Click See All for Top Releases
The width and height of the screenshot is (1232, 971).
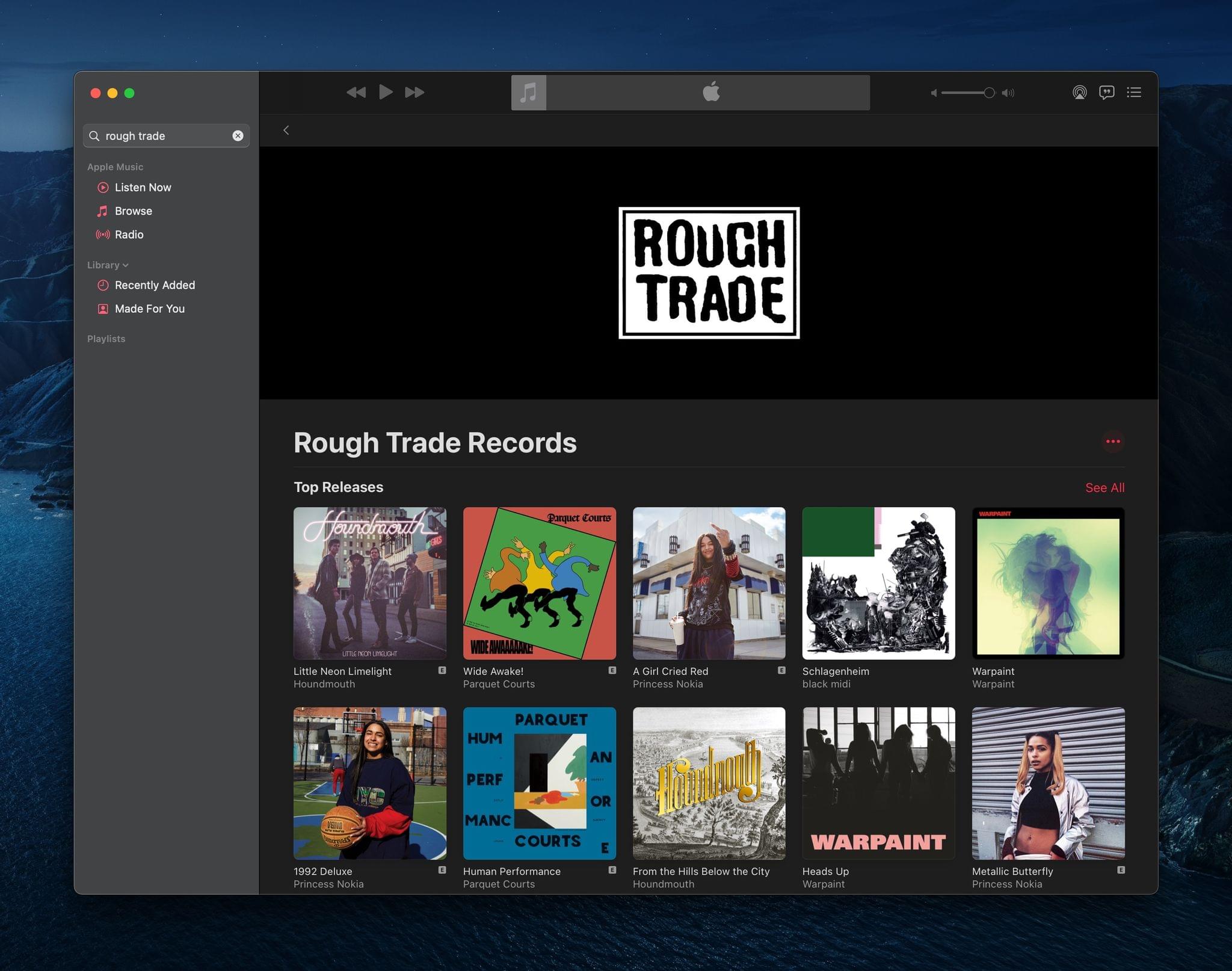pyautogui.click(x=1104, y=487)
